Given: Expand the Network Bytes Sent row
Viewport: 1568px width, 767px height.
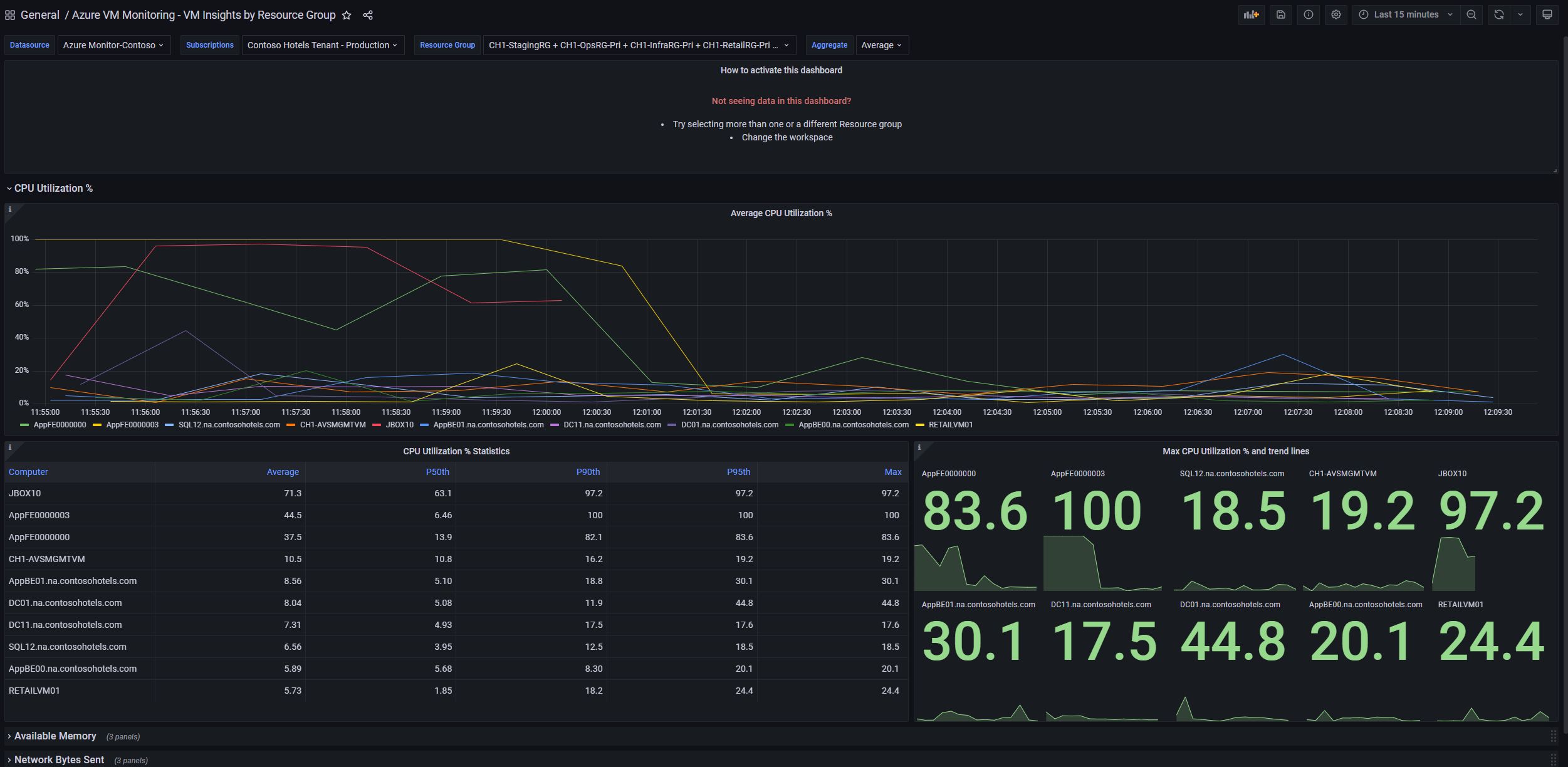Looking at the screenshot, I should 59,759.
